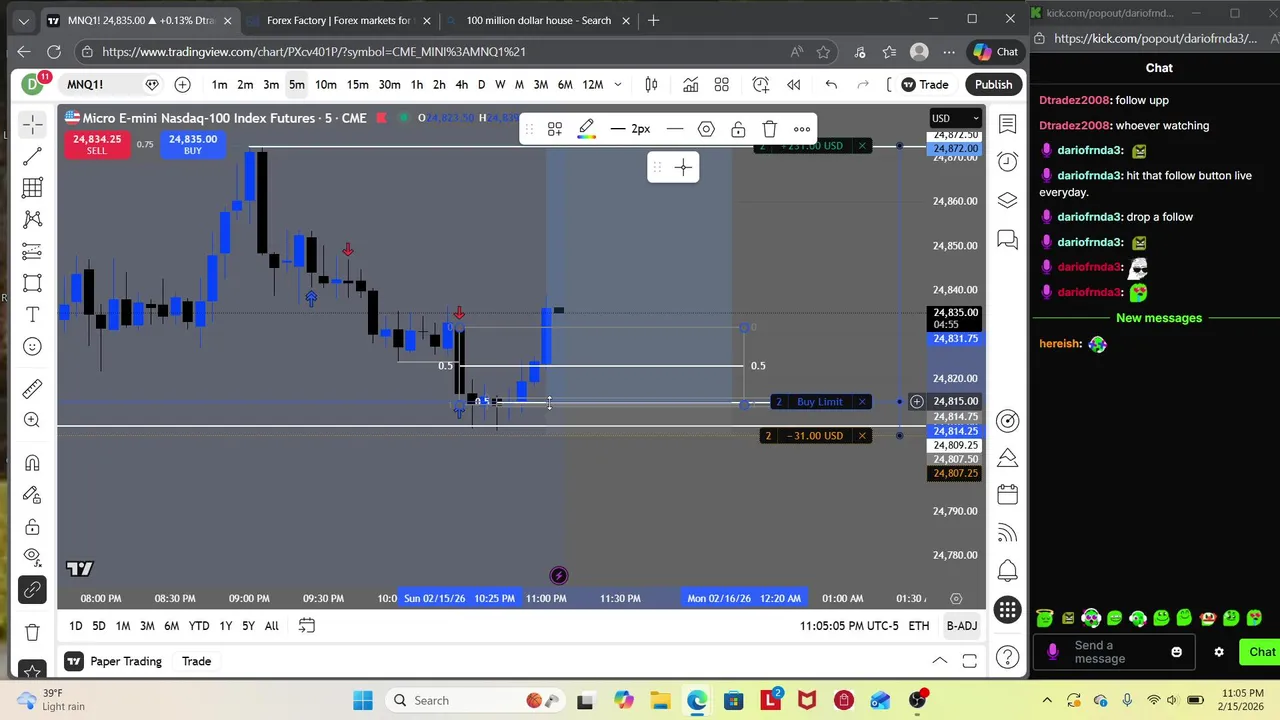Select the 1D date range

click(x=75, y=626)
